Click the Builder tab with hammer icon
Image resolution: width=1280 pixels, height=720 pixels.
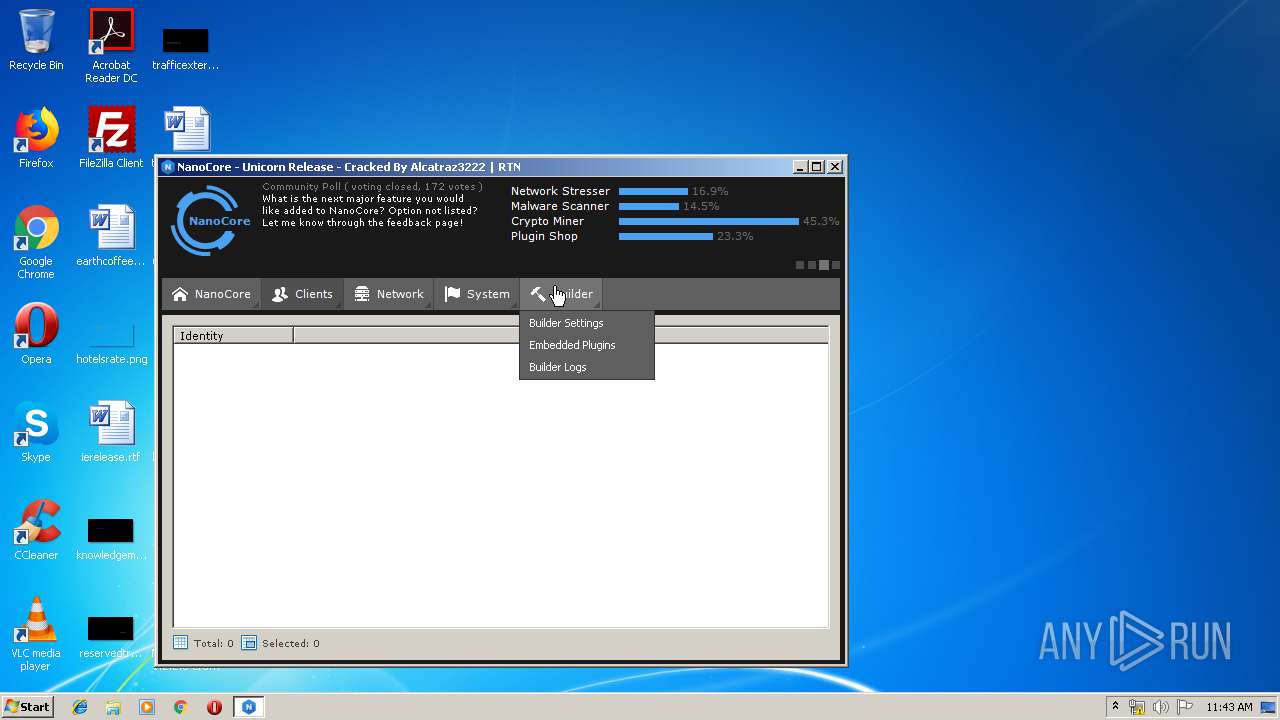click(x=562, y=294)
